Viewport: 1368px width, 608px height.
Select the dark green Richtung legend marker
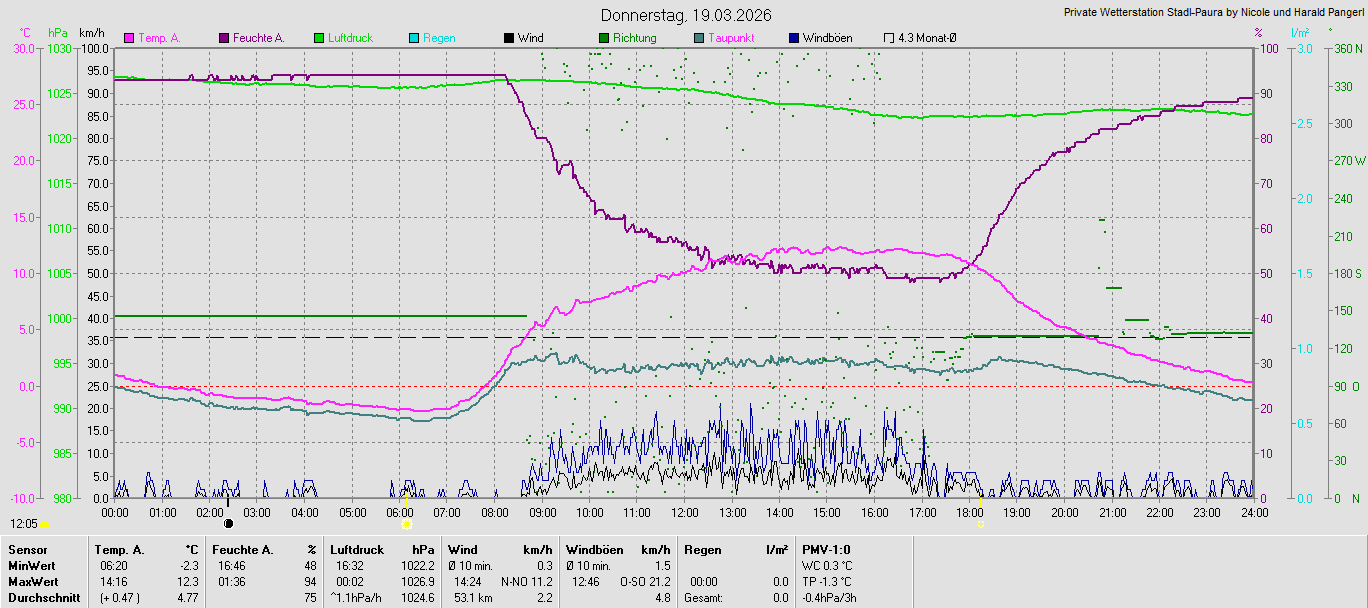coord(604,38)
